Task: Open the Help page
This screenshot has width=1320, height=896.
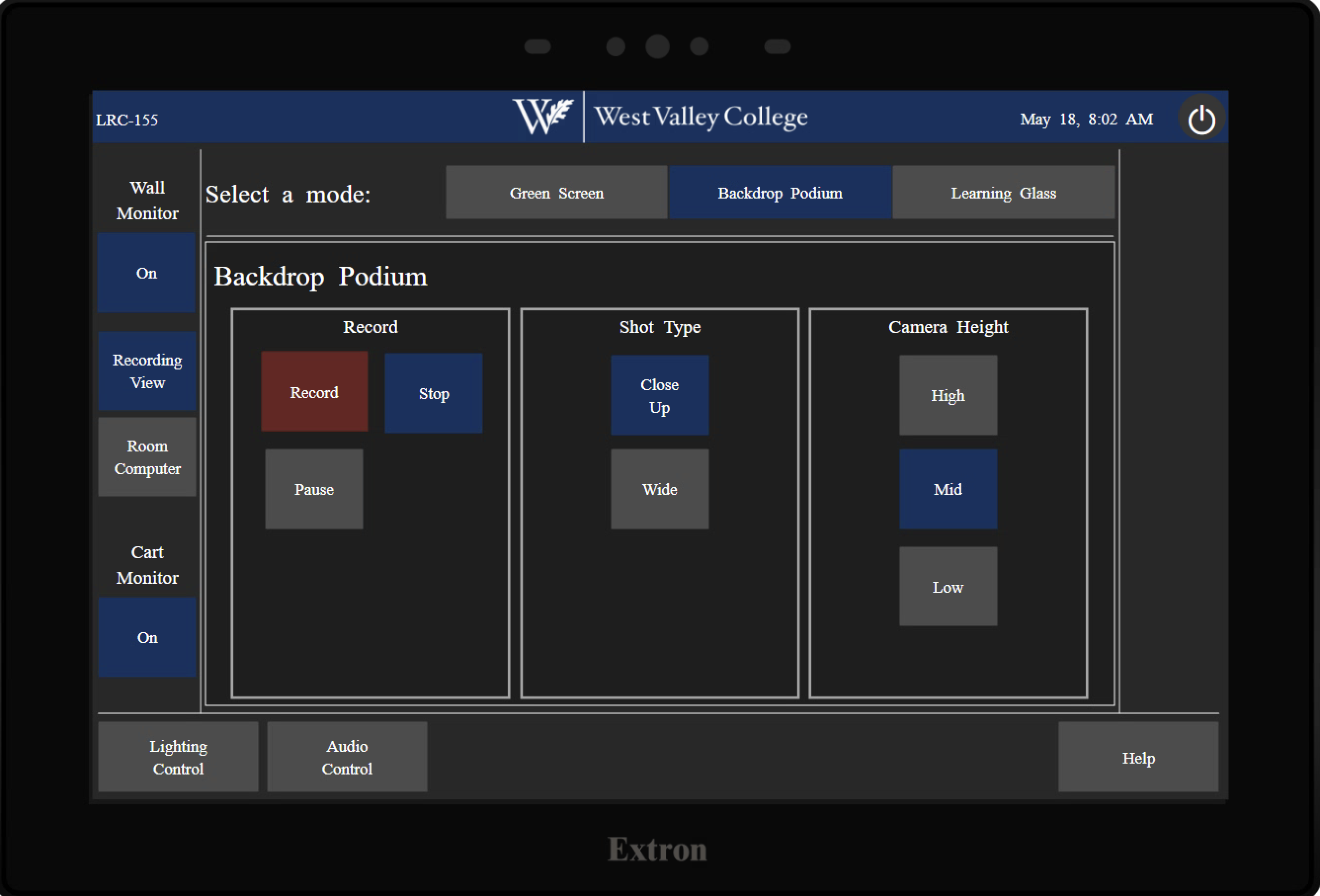Action: [x=1138, y=757]
